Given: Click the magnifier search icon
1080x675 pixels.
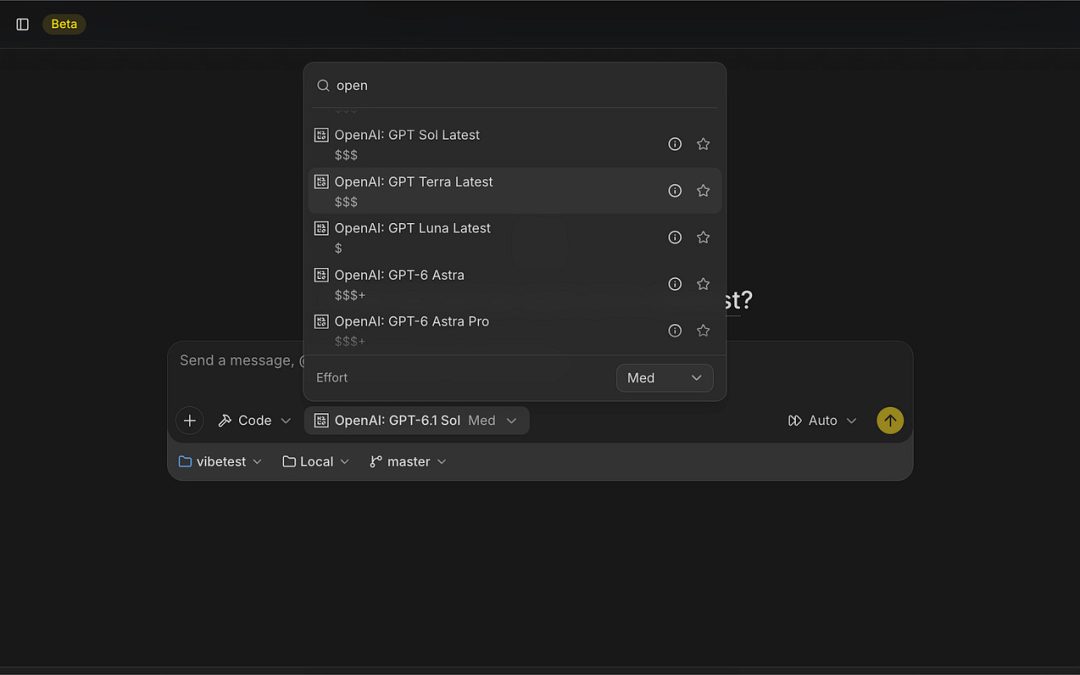Looking at the screenshot, I should pos(323,85).
